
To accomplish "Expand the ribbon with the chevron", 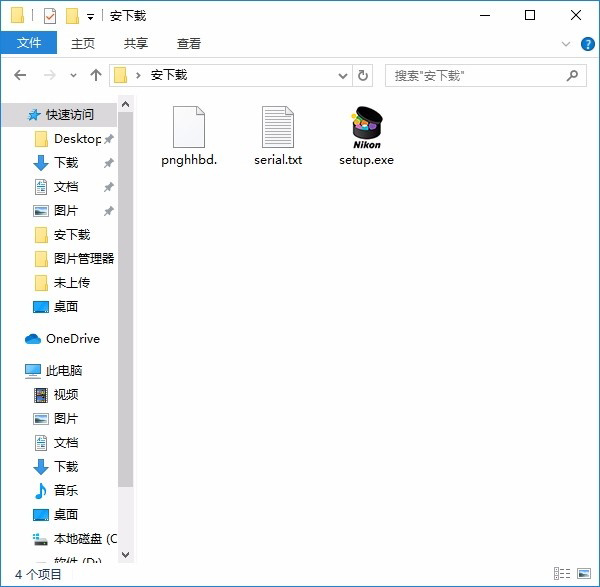I will (566, 44).
